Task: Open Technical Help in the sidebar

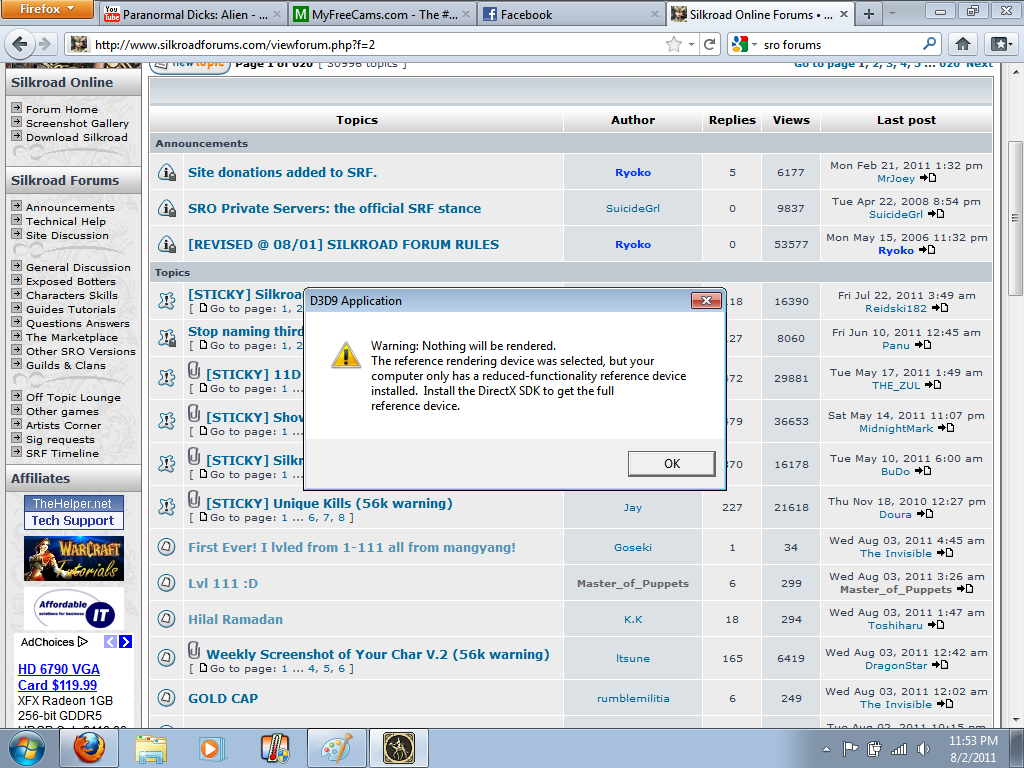Action: (65, 221)
